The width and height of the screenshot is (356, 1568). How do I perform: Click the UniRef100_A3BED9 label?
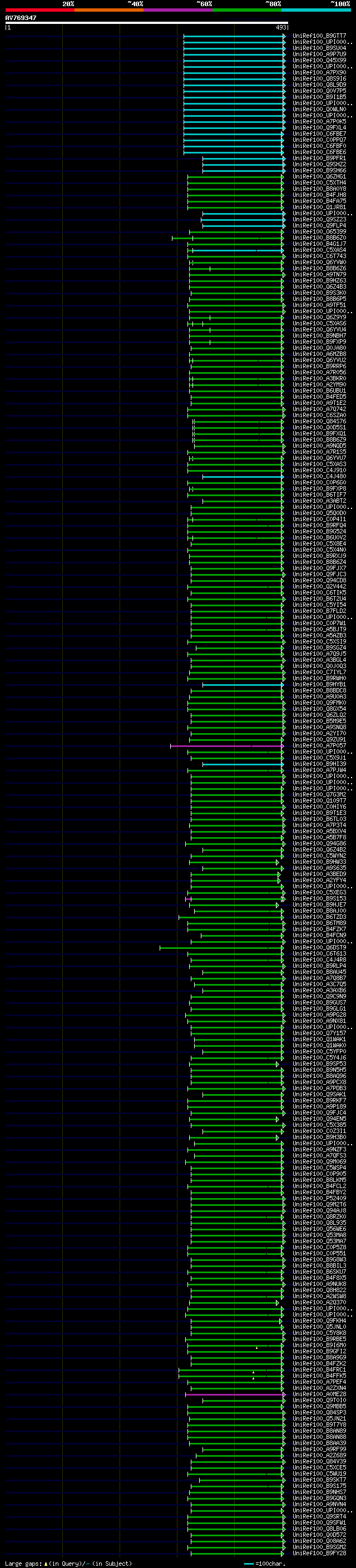click(319, 874)
